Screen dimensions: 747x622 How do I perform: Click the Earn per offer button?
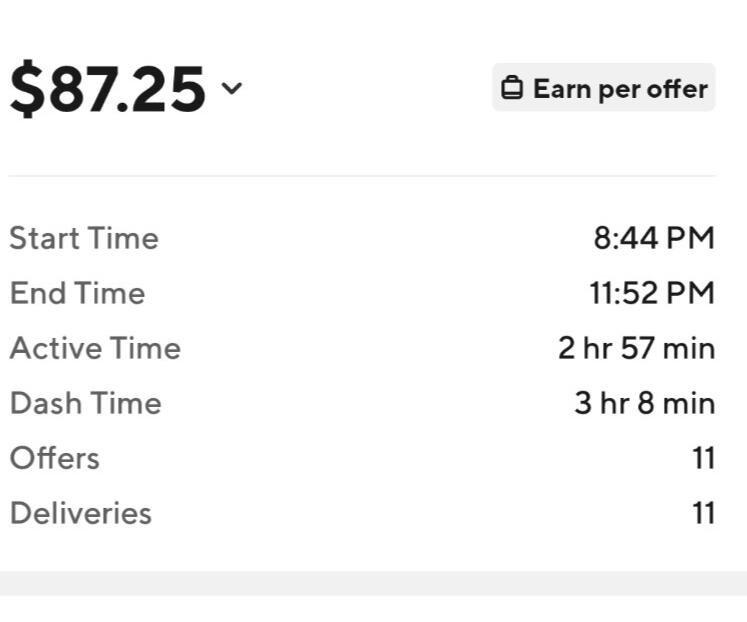[x=604, y=88]
